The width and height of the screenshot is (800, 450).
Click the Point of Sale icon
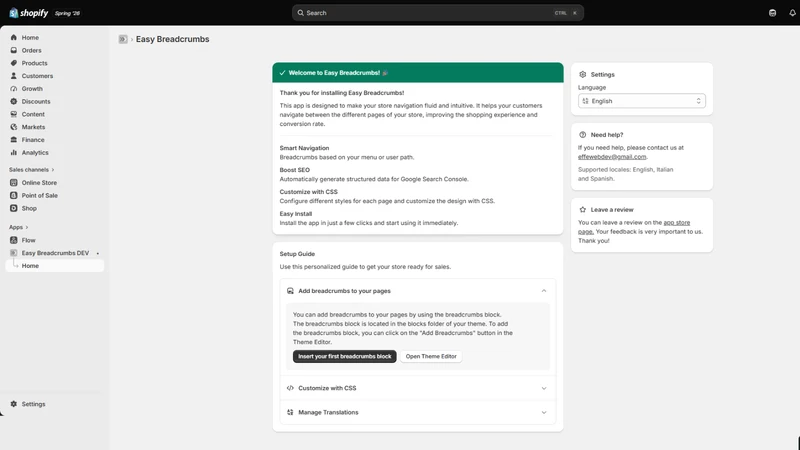click(x=14, y=195)
